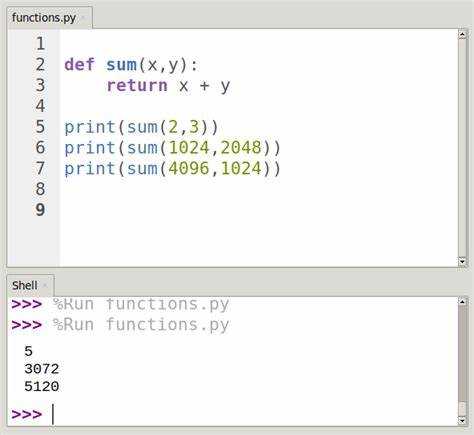Image resolution: width=474 pixels, height=435 pixels.
Task: Click line number 2 in the gutter
Action: 40,64
